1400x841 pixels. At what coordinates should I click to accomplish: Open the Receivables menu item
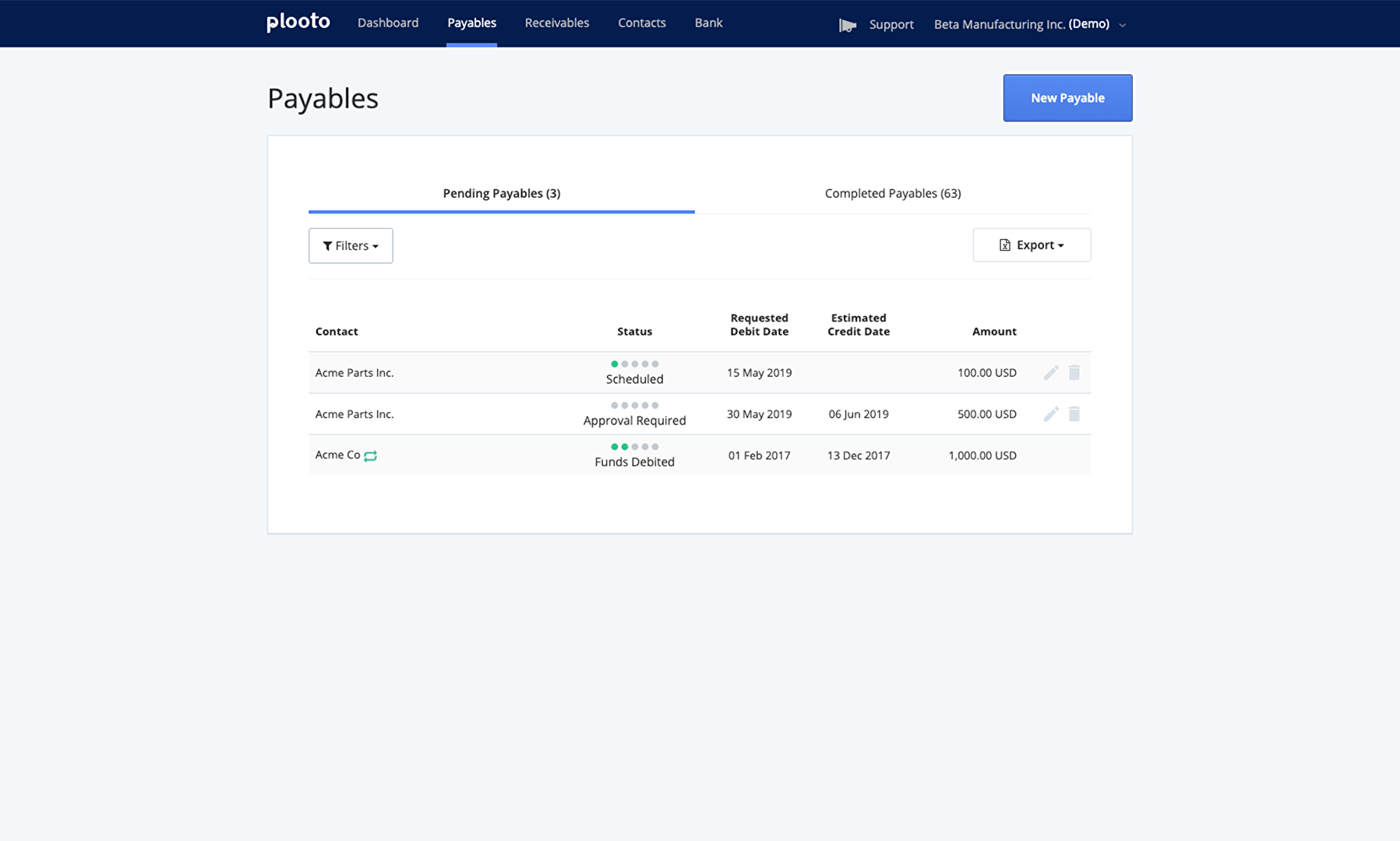coord(556,23)
